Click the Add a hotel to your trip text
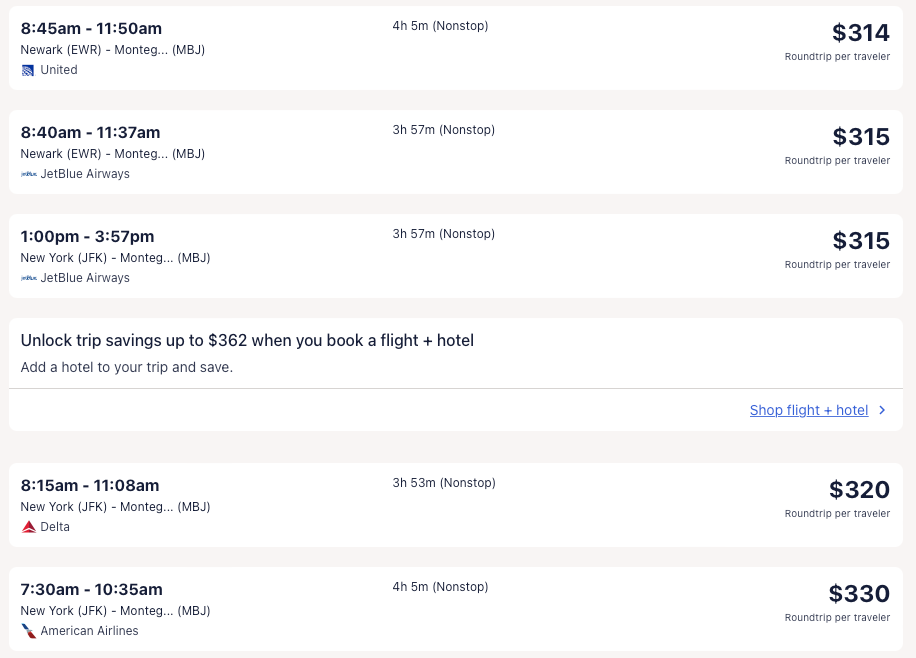This screenshot has width=916, height=658. click(x=126, y=367)
